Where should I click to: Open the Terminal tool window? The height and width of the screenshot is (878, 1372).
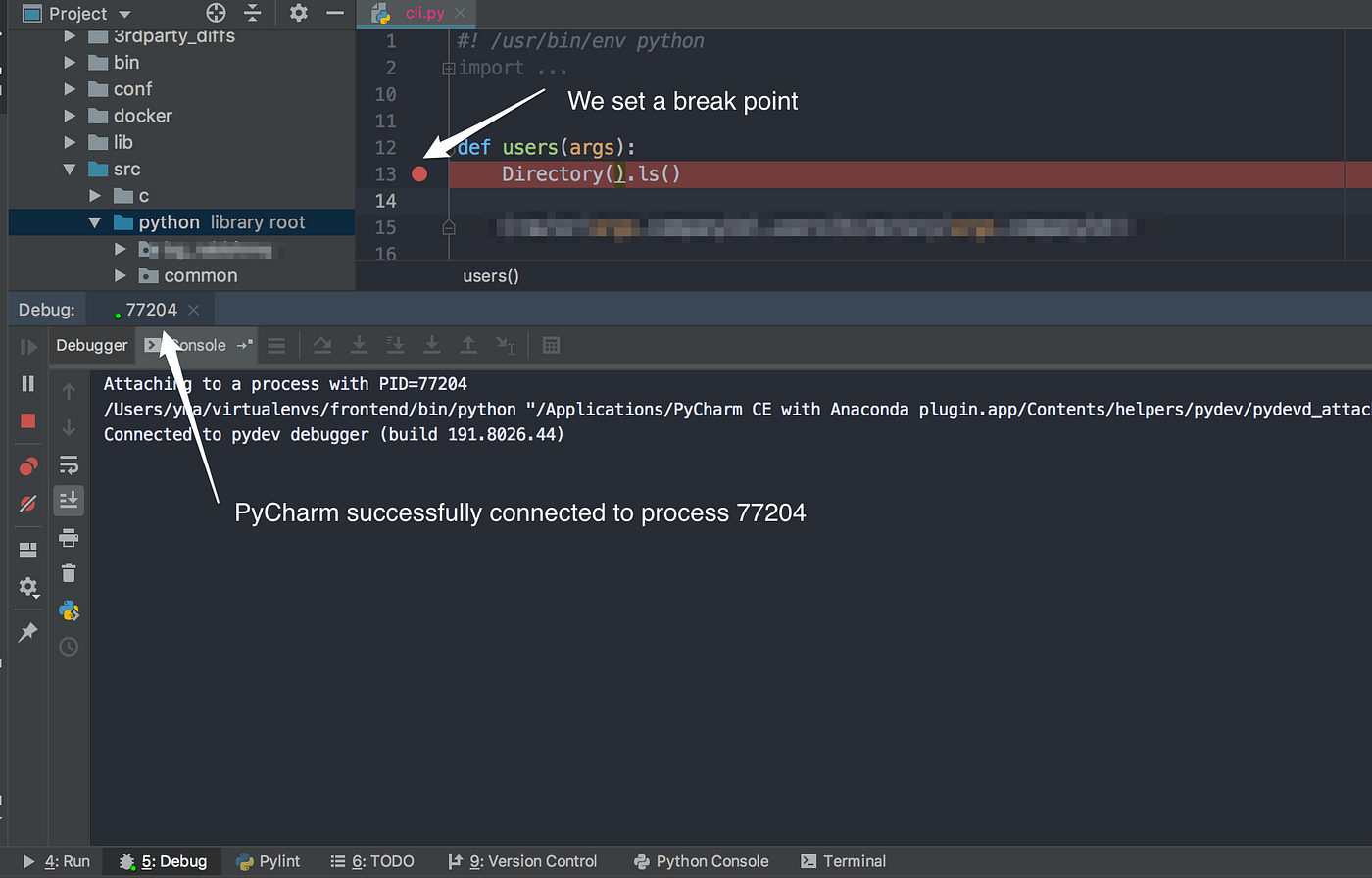(843, 861)
